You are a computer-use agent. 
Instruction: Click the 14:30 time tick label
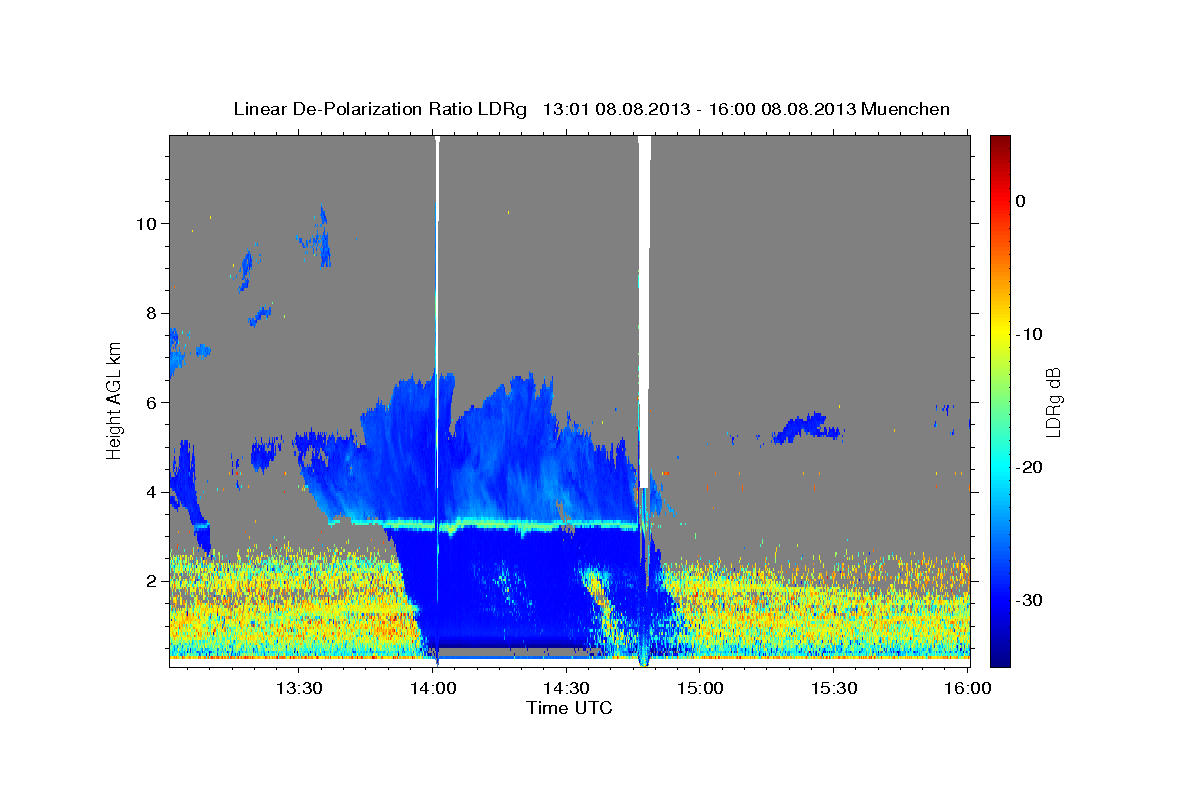tap(567, 688)
